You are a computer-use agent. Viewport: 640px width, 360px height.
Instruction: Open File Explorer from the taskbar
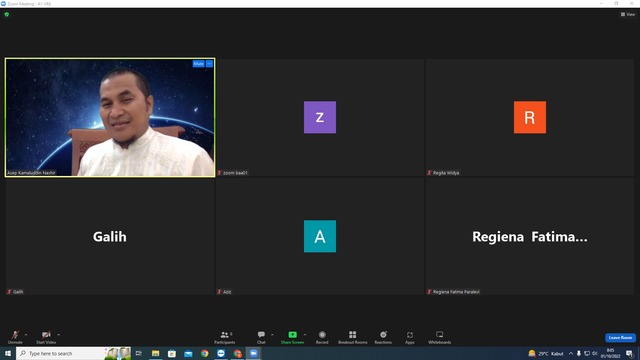click(x=156, y=353)
